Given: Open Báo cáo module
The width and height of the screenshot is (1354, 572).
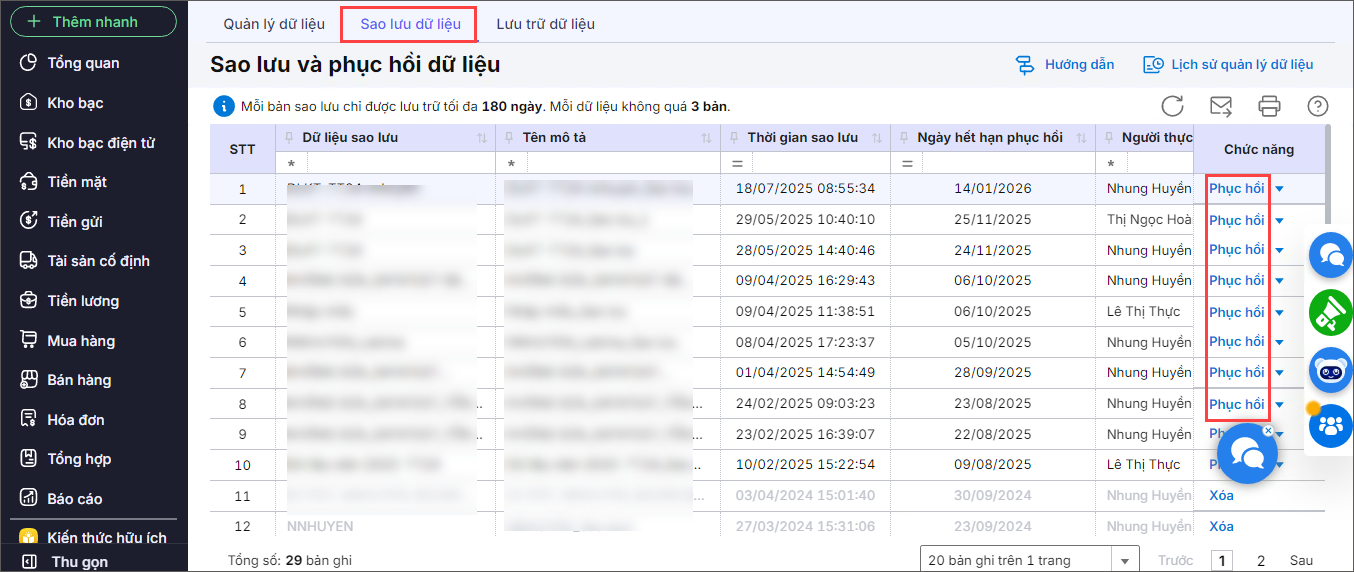Looking at the screenshot, I should pos(75,499).
